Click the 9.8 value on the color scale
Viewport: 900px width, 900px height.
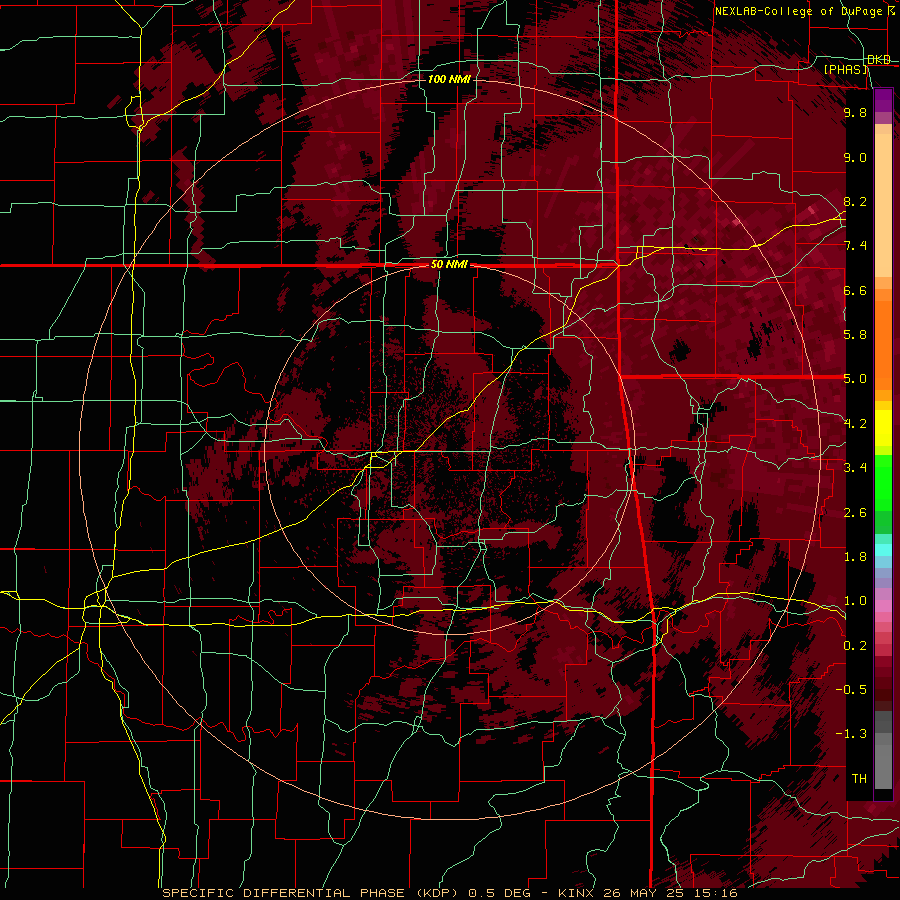pos(855,112)
